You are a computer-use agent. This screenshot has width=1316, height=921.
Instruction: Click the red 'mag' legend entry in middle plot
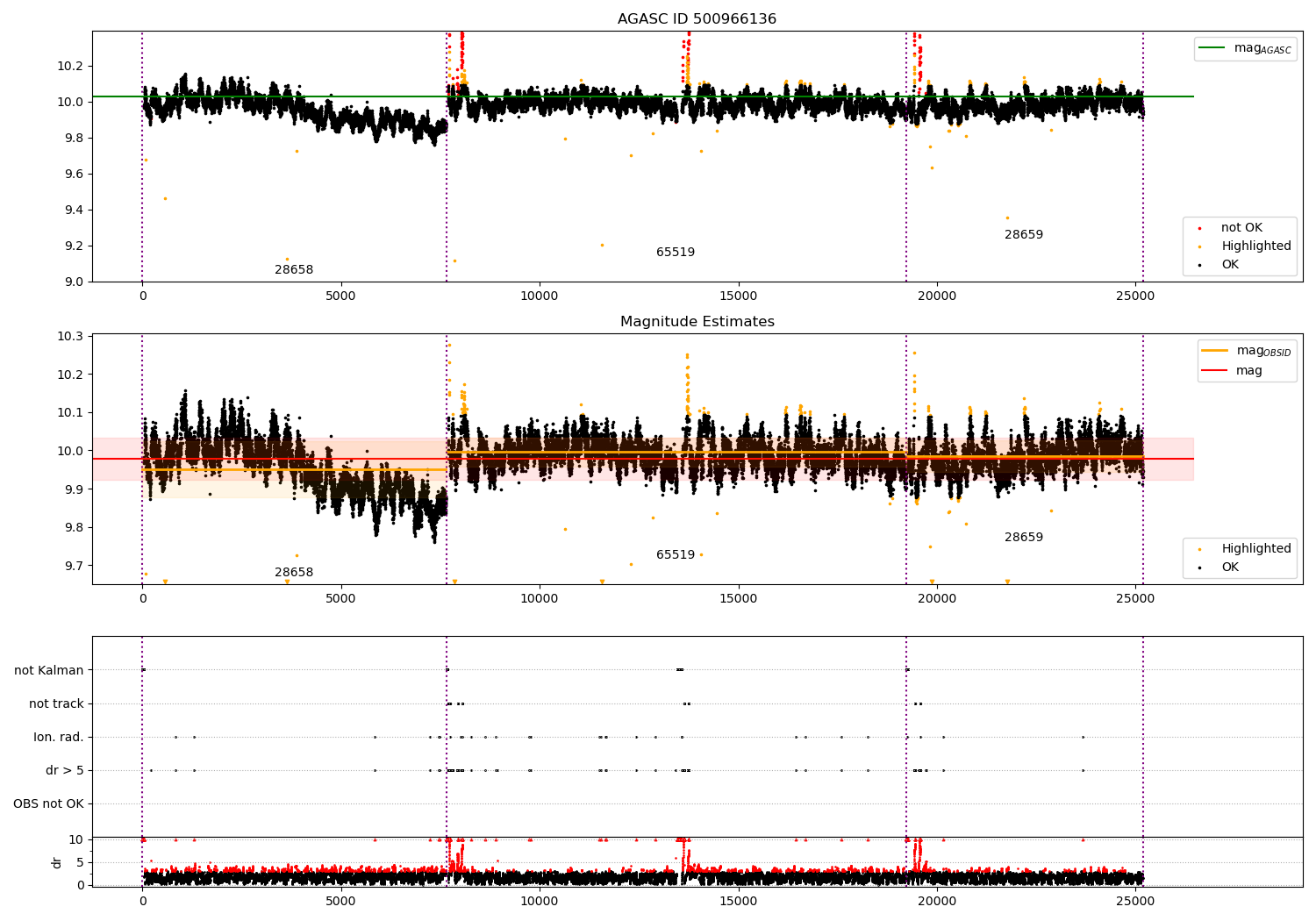pyautogui.click(x=1233, y=371)
